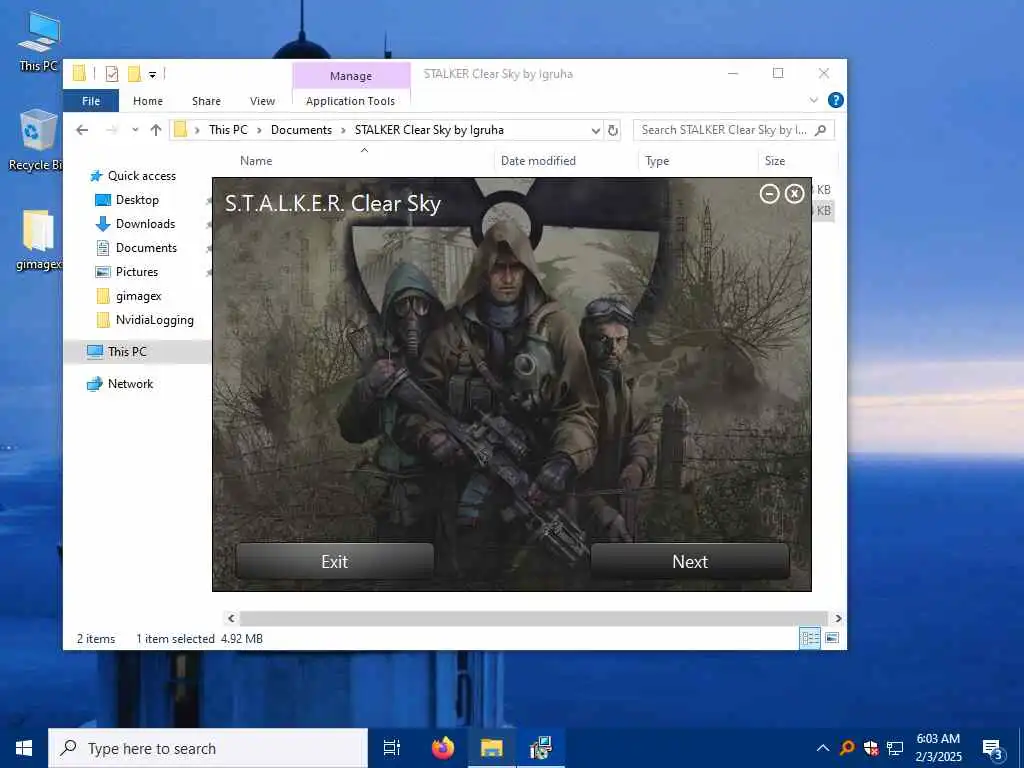Open the Windows Start menu

click(24, 748)
